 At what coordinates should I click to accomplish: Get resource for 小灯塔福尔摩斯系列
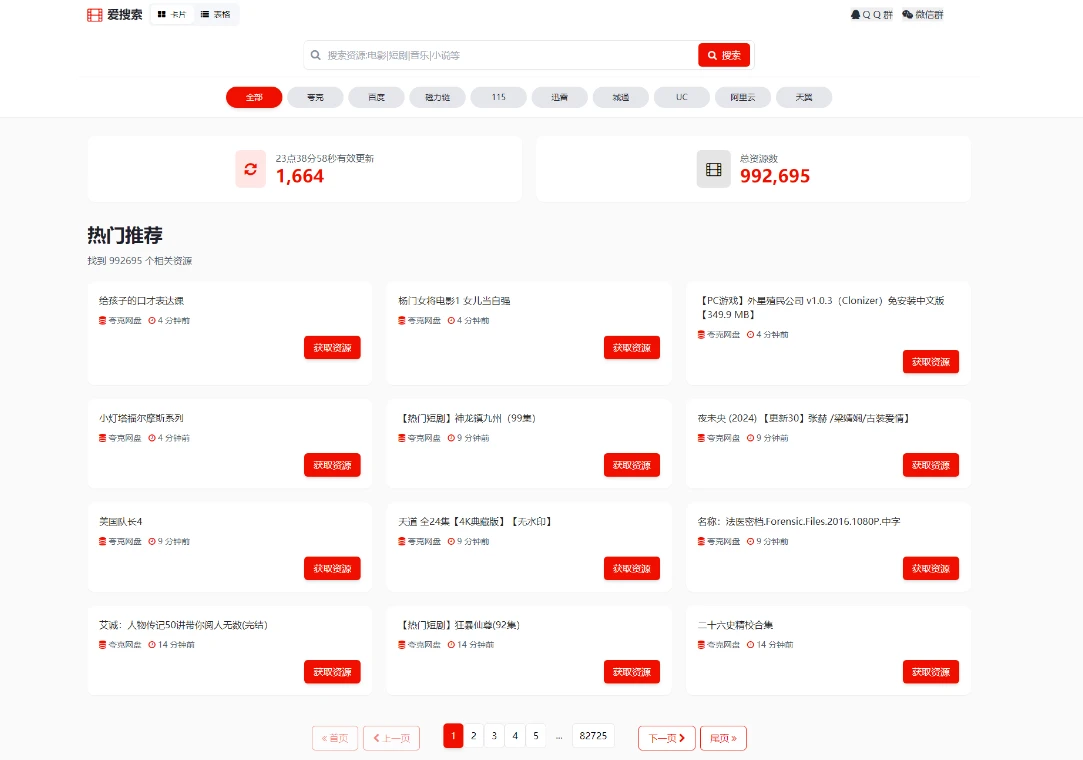[x=332, y=465]
